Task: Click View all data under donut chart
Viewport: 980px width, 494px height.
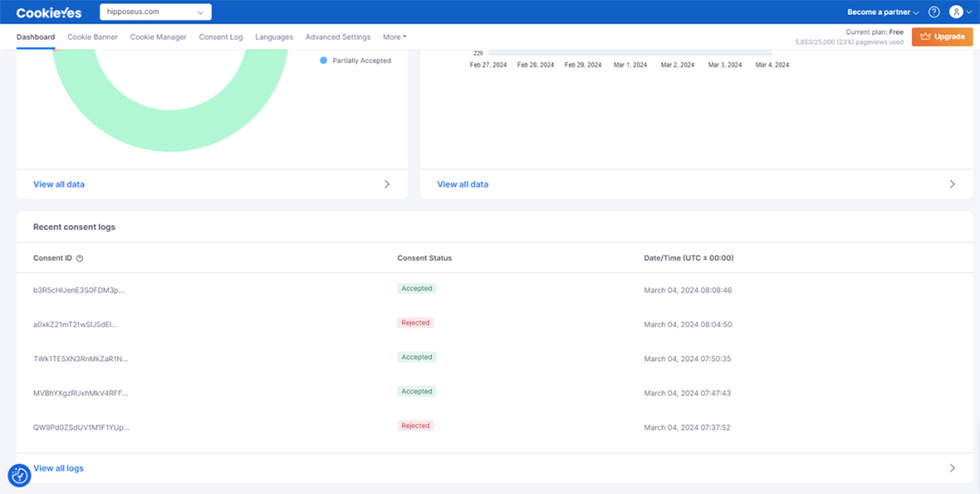Action: [58, 184]
